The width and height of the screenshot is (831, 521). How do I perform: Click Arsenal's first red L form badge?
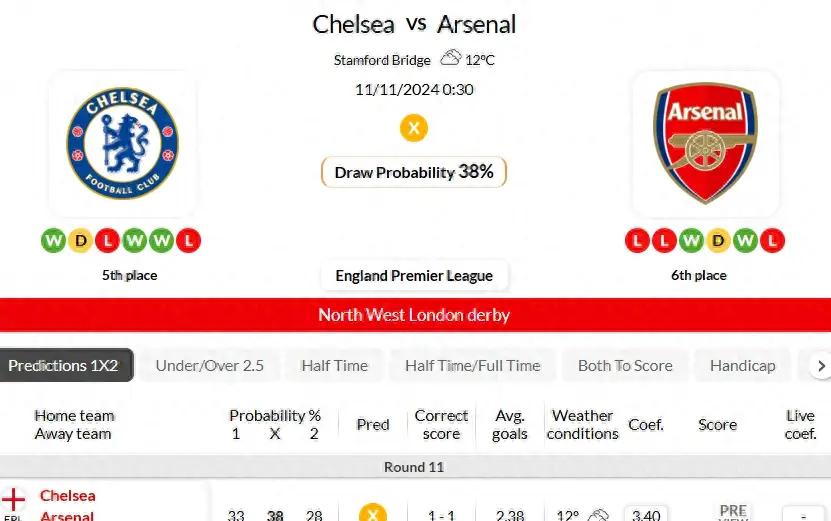(638, 241)
